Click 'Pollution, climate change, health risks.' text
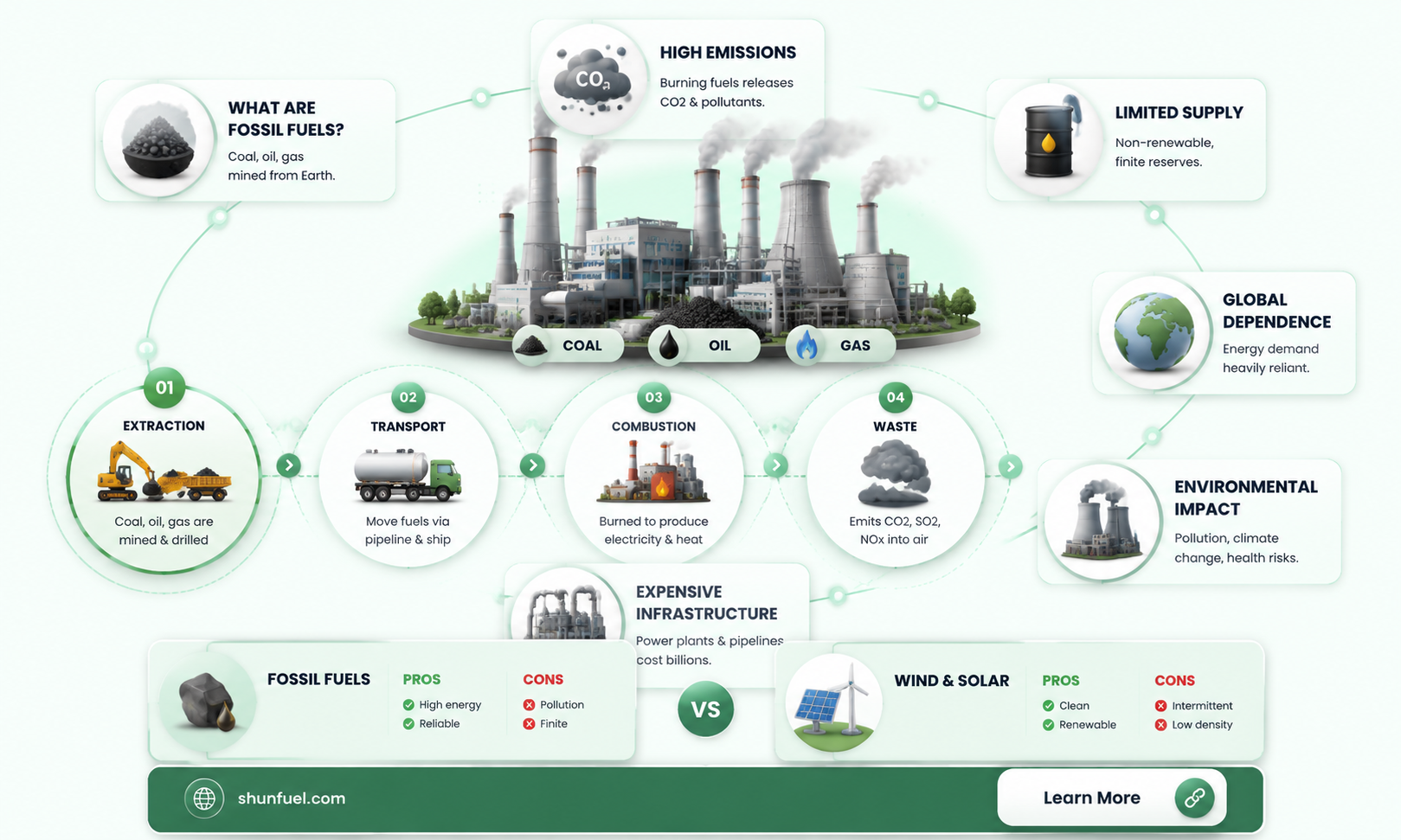 [1236, 548]
